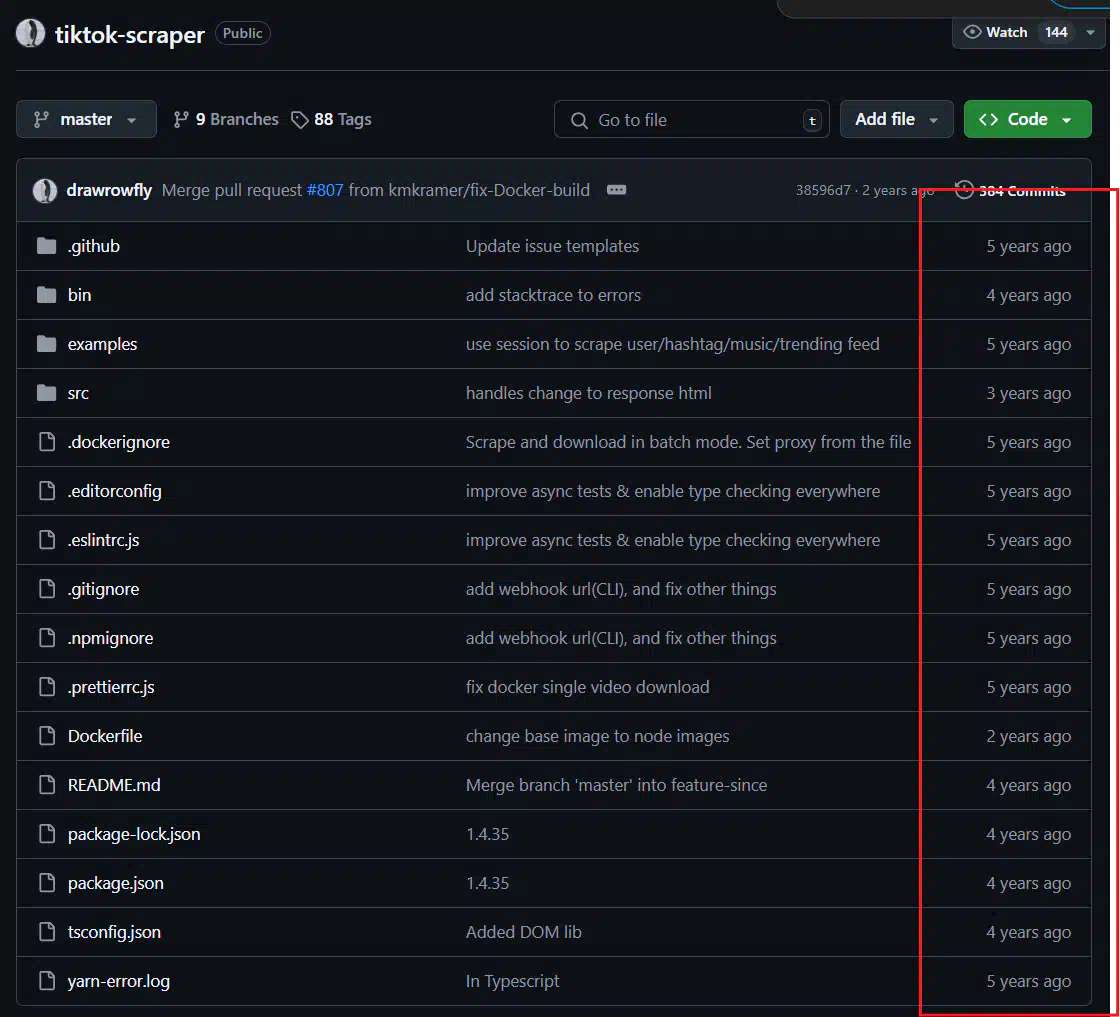Open the .dockerignore file

click(x=119, y=442)
